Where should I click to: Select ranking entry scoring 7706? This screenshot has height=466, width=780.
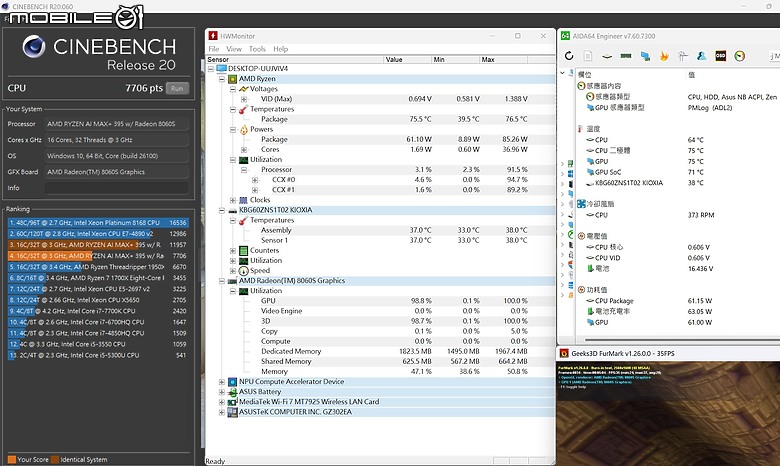98,256
